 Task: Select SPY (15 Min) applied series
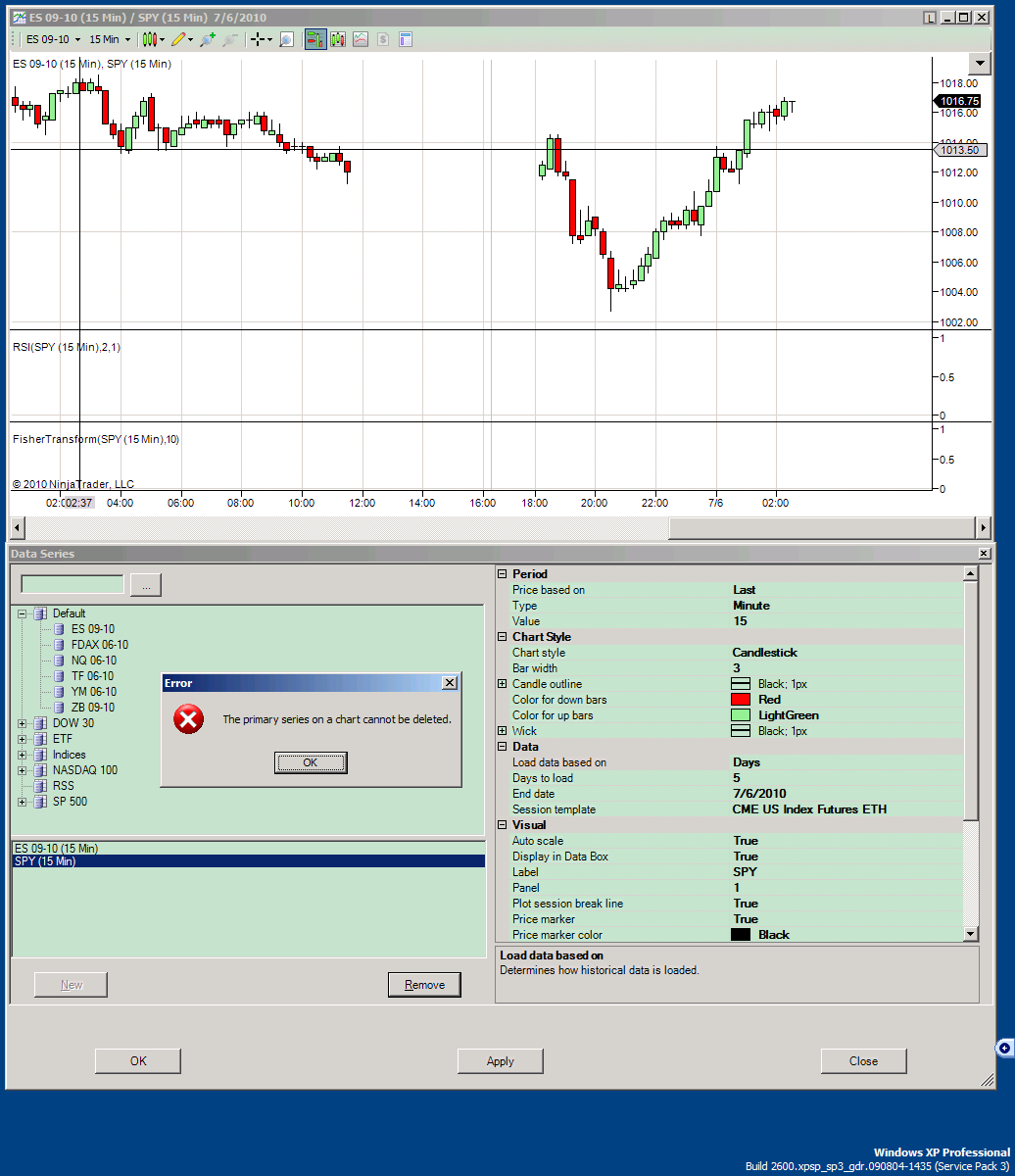(248, 861)
